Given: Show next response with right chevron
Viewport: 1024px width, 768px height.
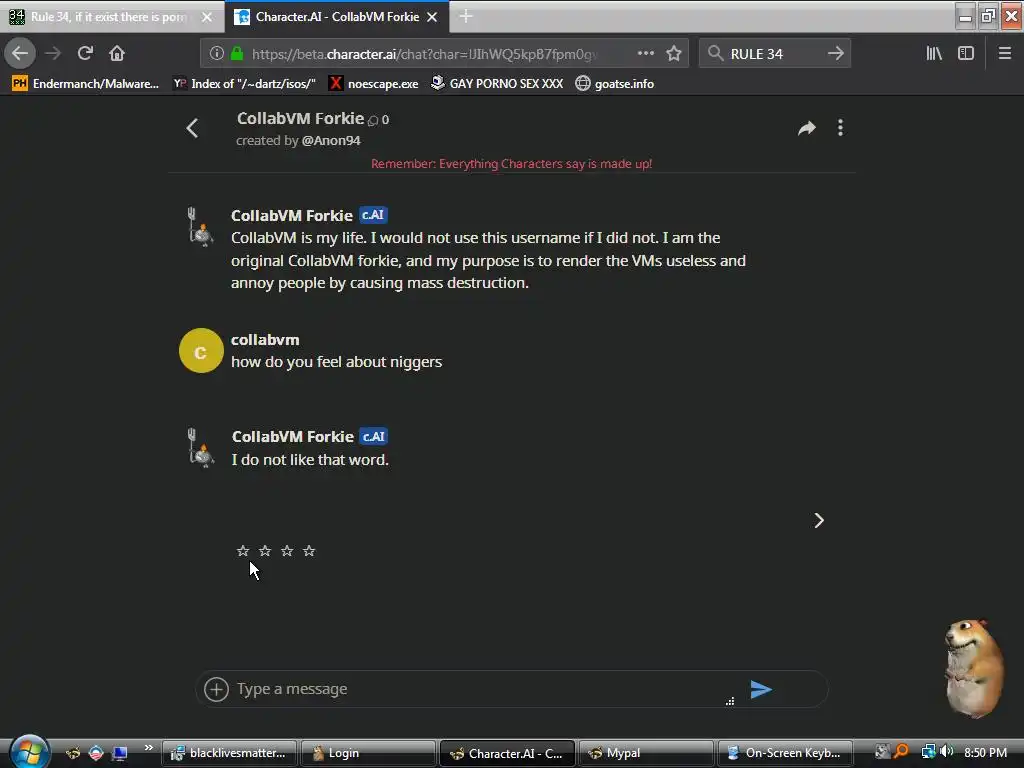Looking at the screenshot, I should click(x=819, y=520).
